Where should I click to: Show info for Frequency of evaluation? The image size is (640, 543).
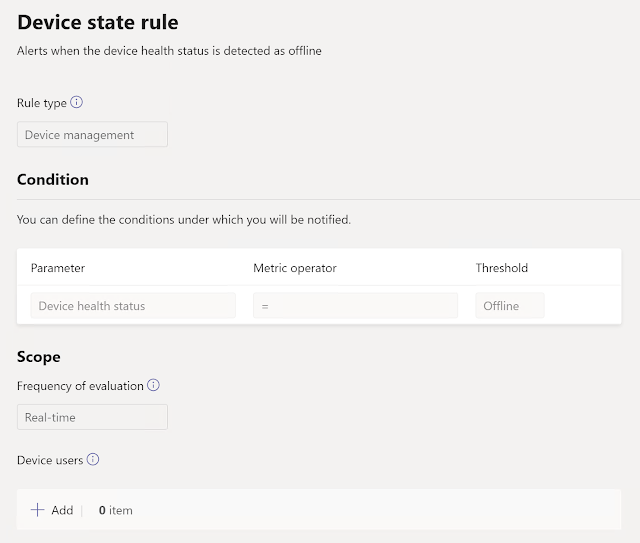click(154, 385)
